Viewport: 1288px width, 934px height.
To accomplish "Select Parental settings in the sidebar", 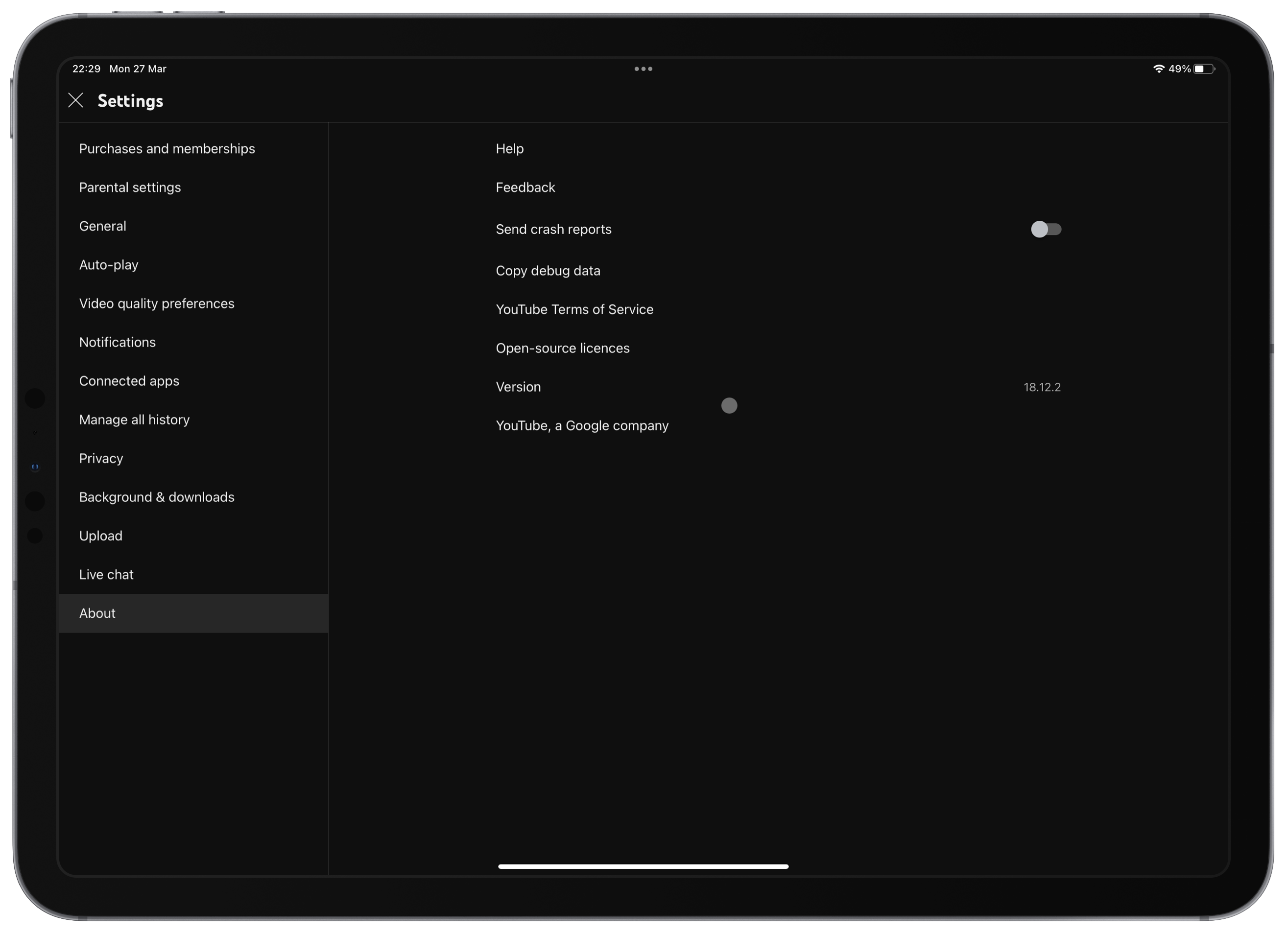I will [x=130, y=187].
